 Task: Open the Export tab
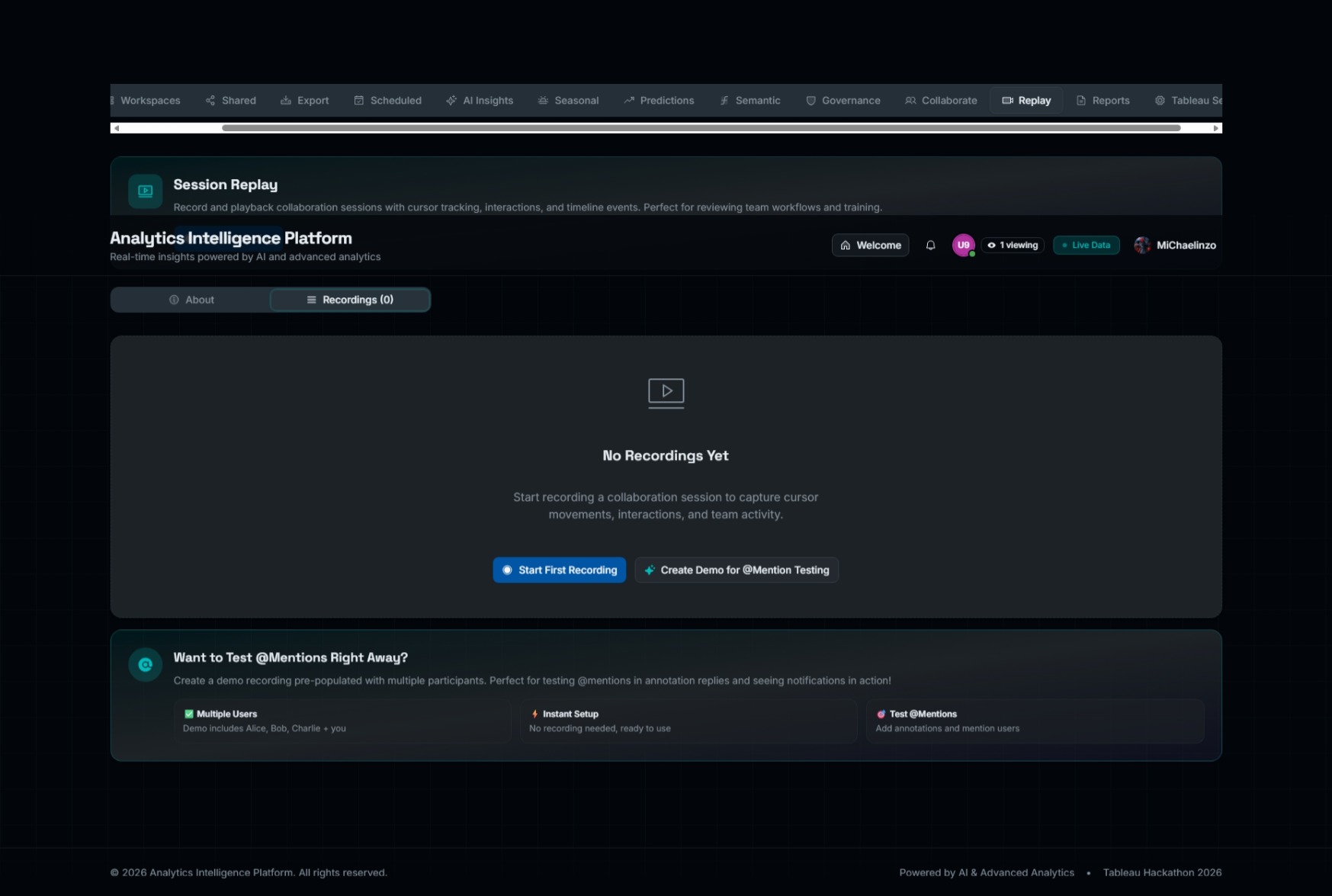[x=305, y=101]
